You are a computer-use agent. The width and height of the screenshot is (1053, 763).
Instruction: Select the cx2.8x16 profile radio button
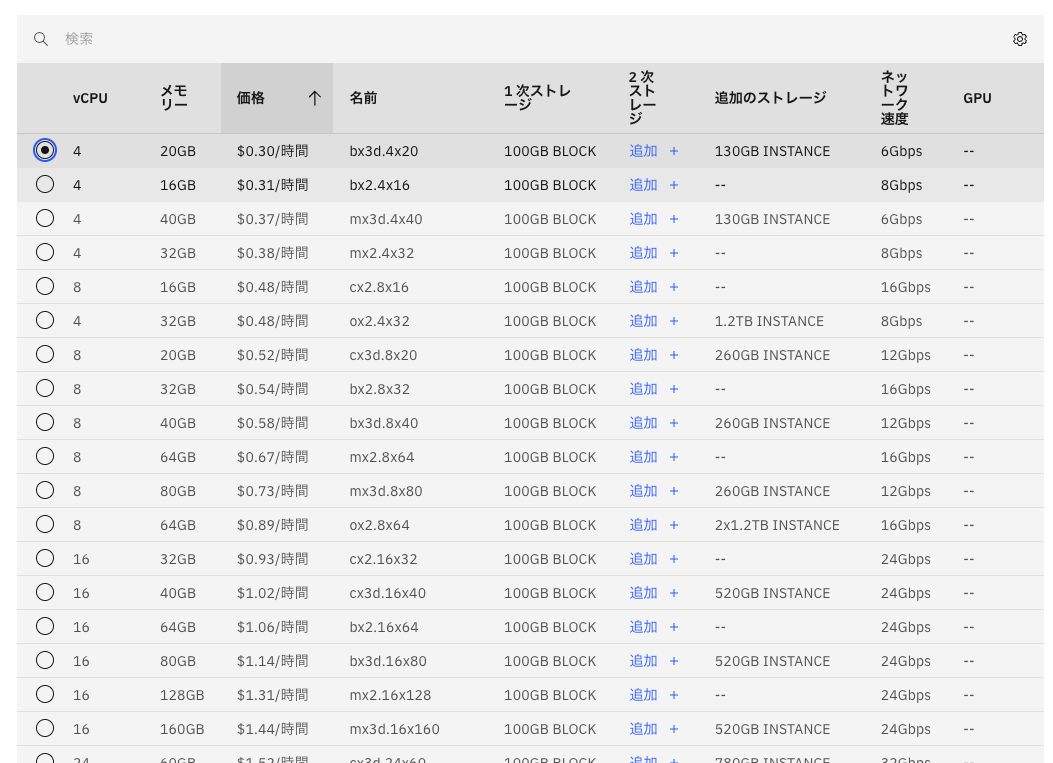(x=45, y=286)
